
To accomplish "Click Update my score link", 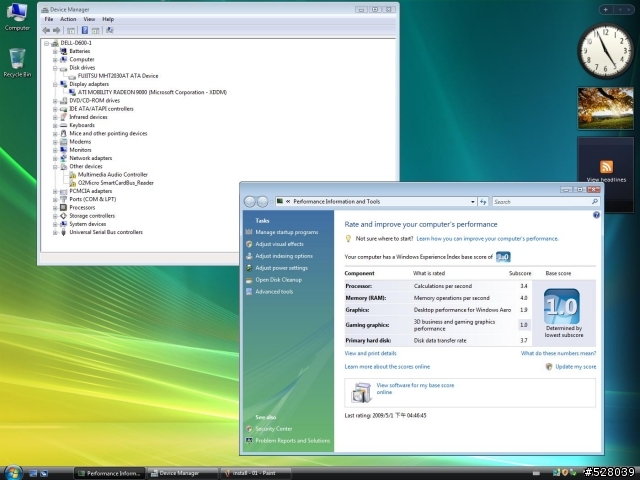I will tap(576, 367).
